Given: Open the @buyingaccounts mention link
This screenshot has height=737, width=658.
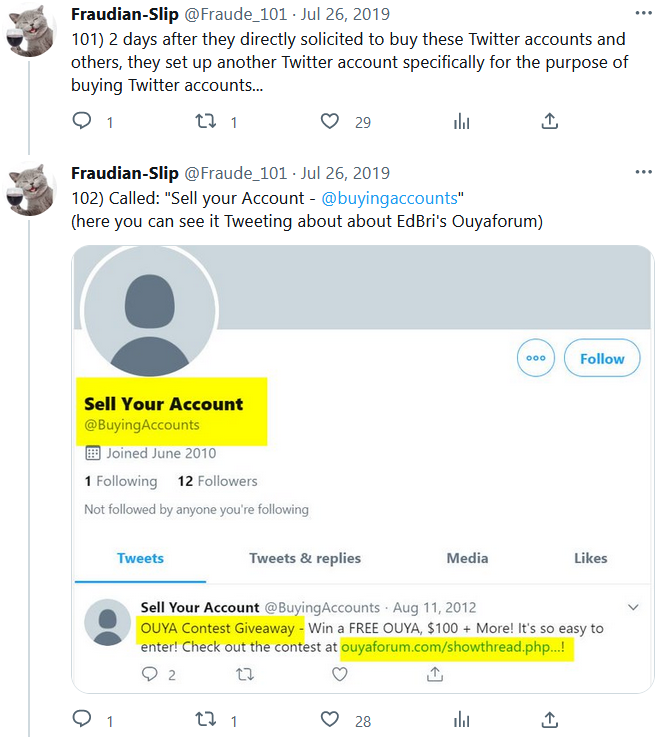Looking at the screenshot, I should 389,197.
